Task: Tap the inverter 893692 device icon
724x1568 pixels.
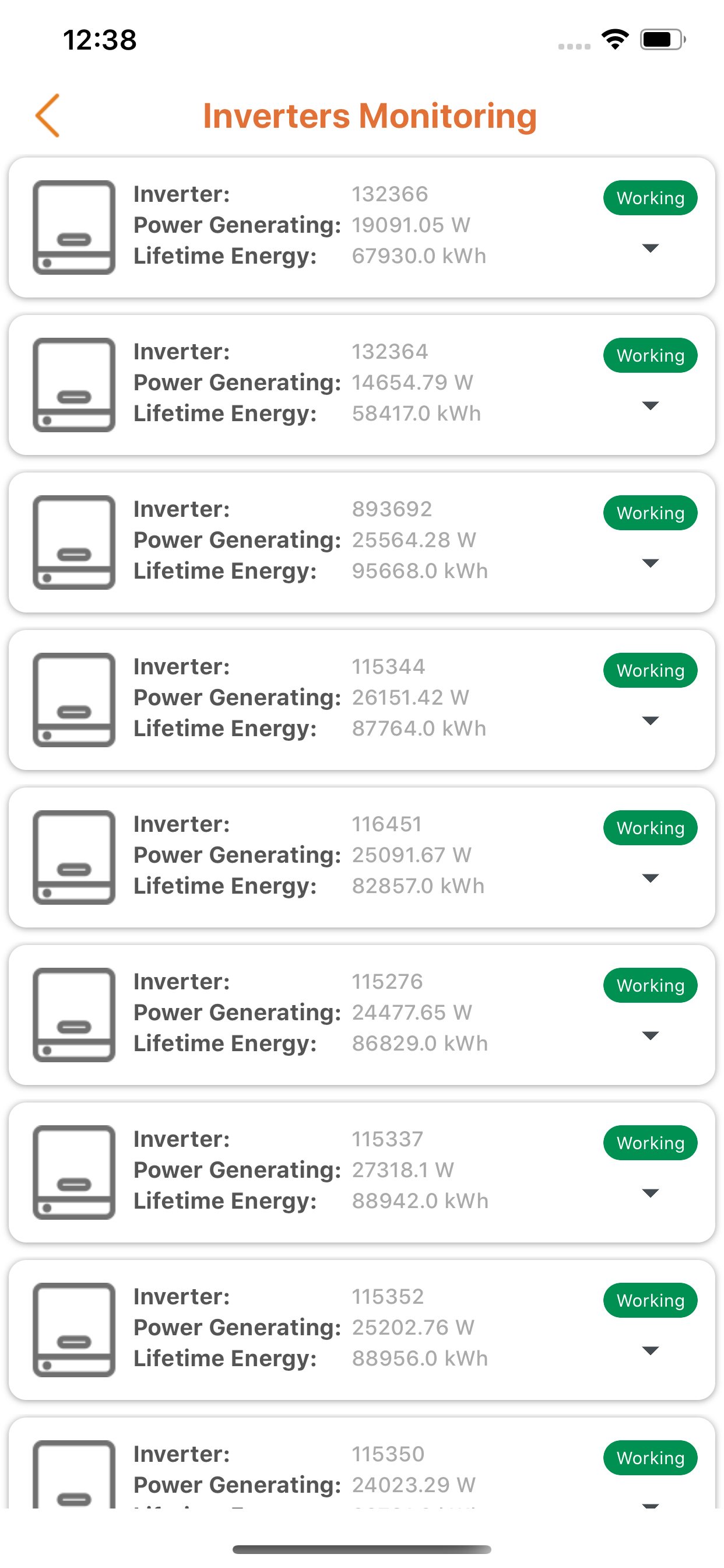Action: (74, 542)
